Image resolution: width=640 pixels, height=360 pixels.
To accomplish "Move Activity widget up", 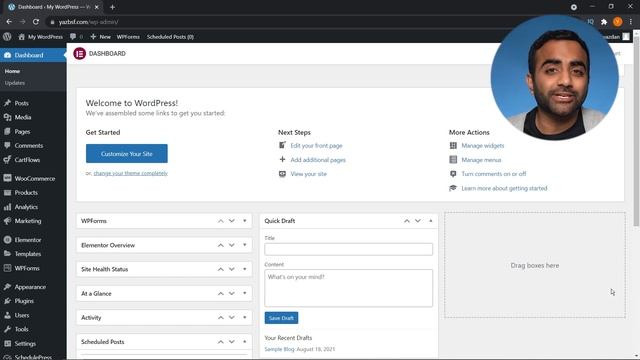I will [220, 318].
